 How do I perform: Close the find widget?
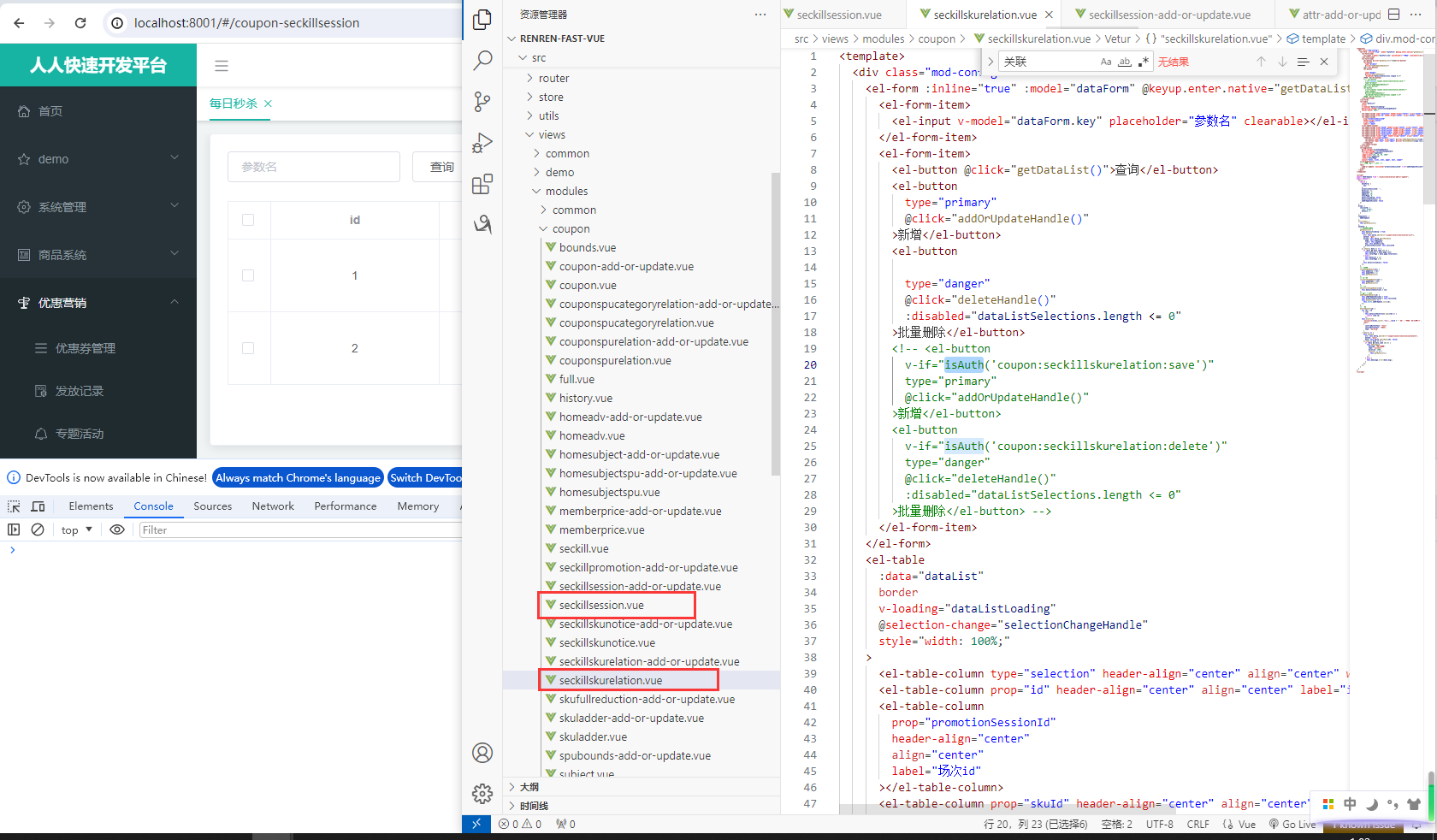[x=1324, y=62]
